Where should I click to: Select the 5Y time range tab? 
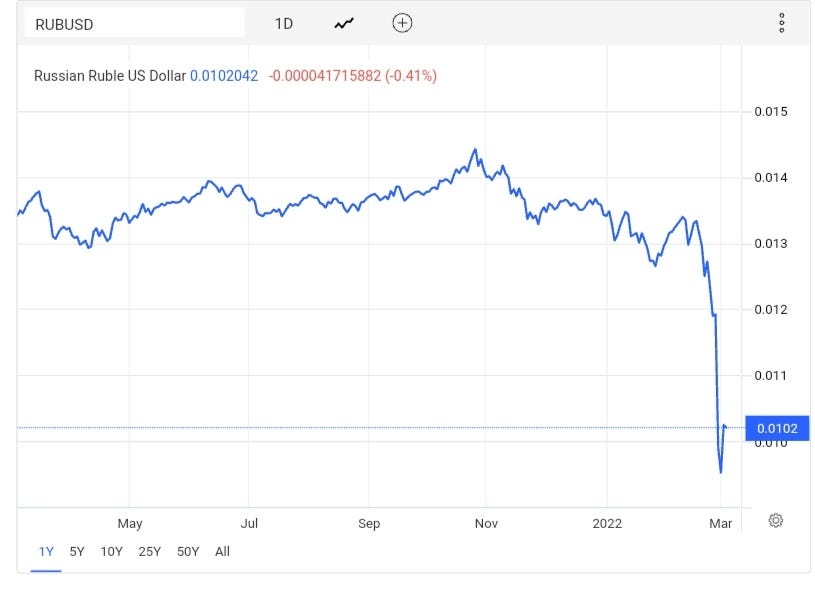tap(77, 551)
